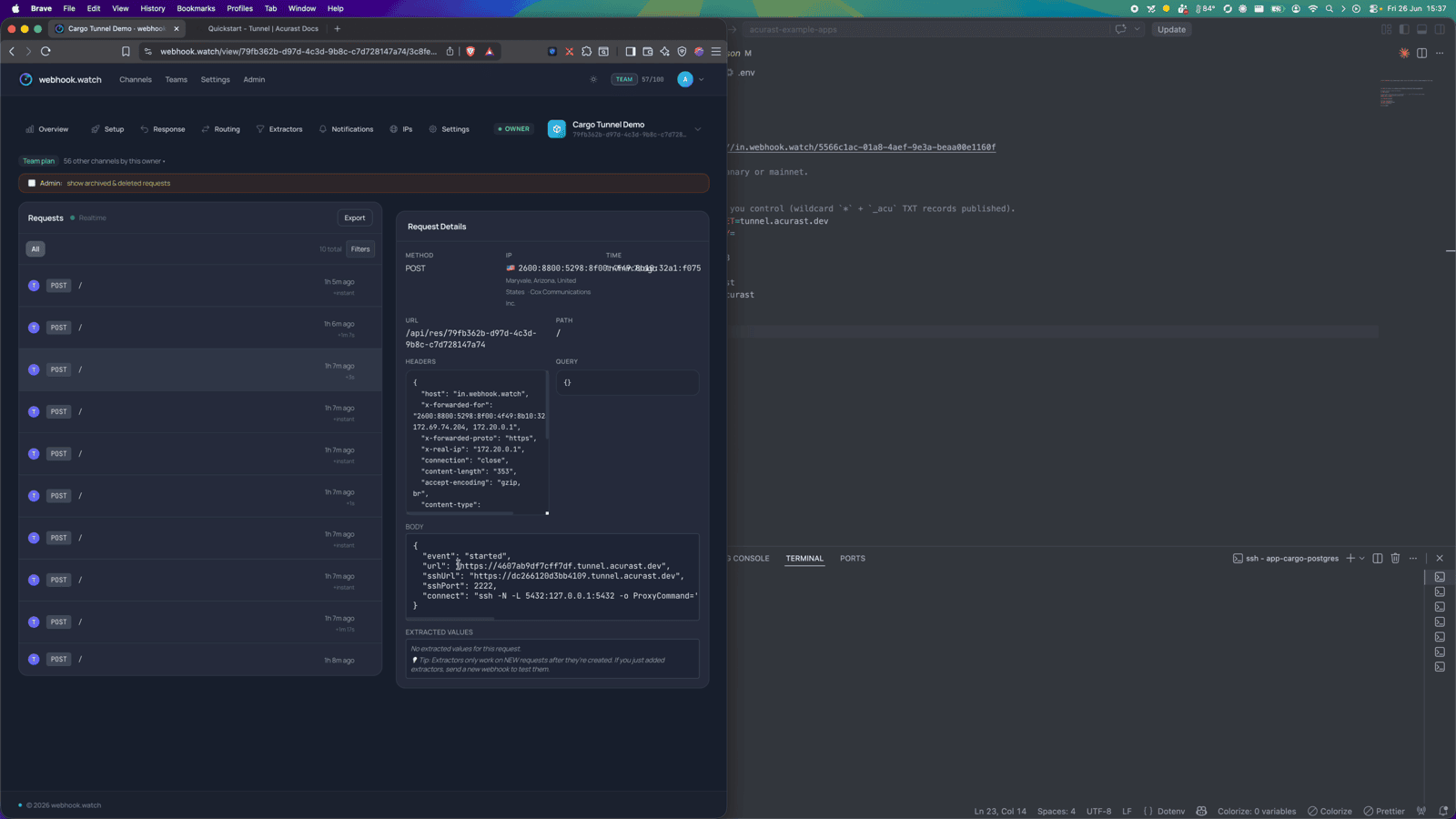The height and width of the screenshot is (819, 1456).
Task: Select the POST request from 1h 5m ago
Action: pyautogui.click(x=200, y=286)
